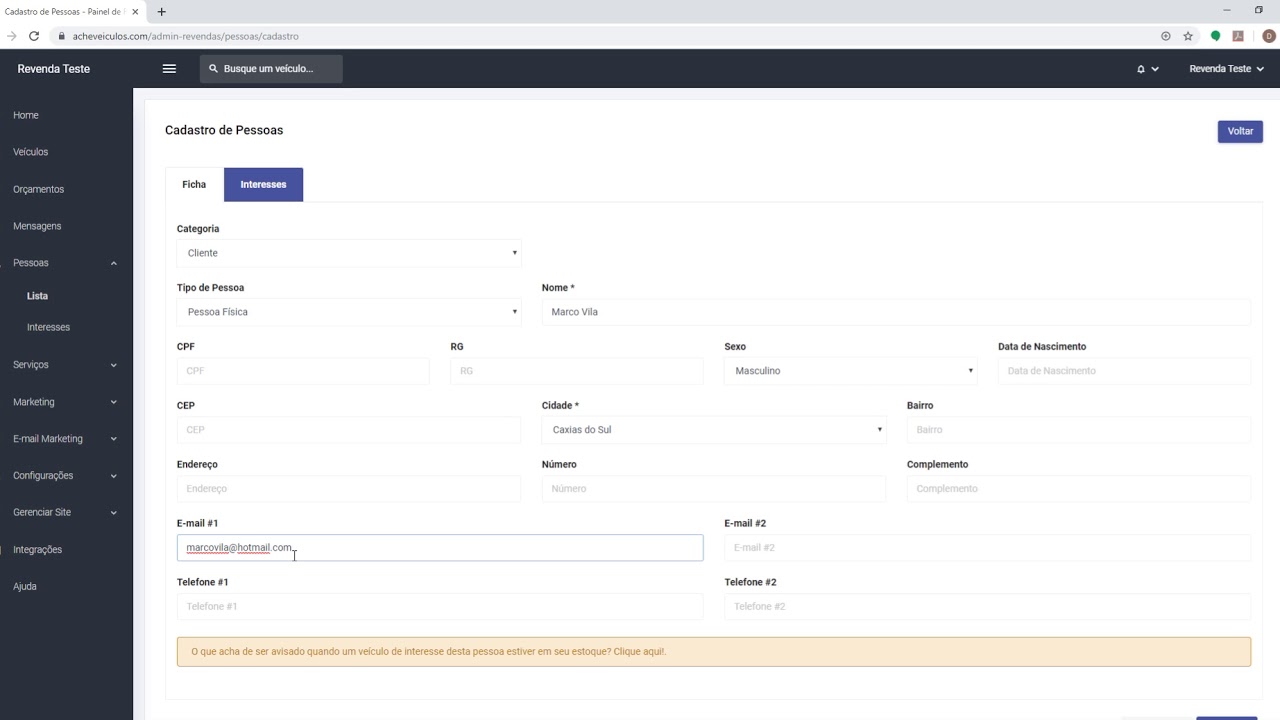Open Ajuda in sidebar
This screenshot has width=1280, height=720.
25,587
